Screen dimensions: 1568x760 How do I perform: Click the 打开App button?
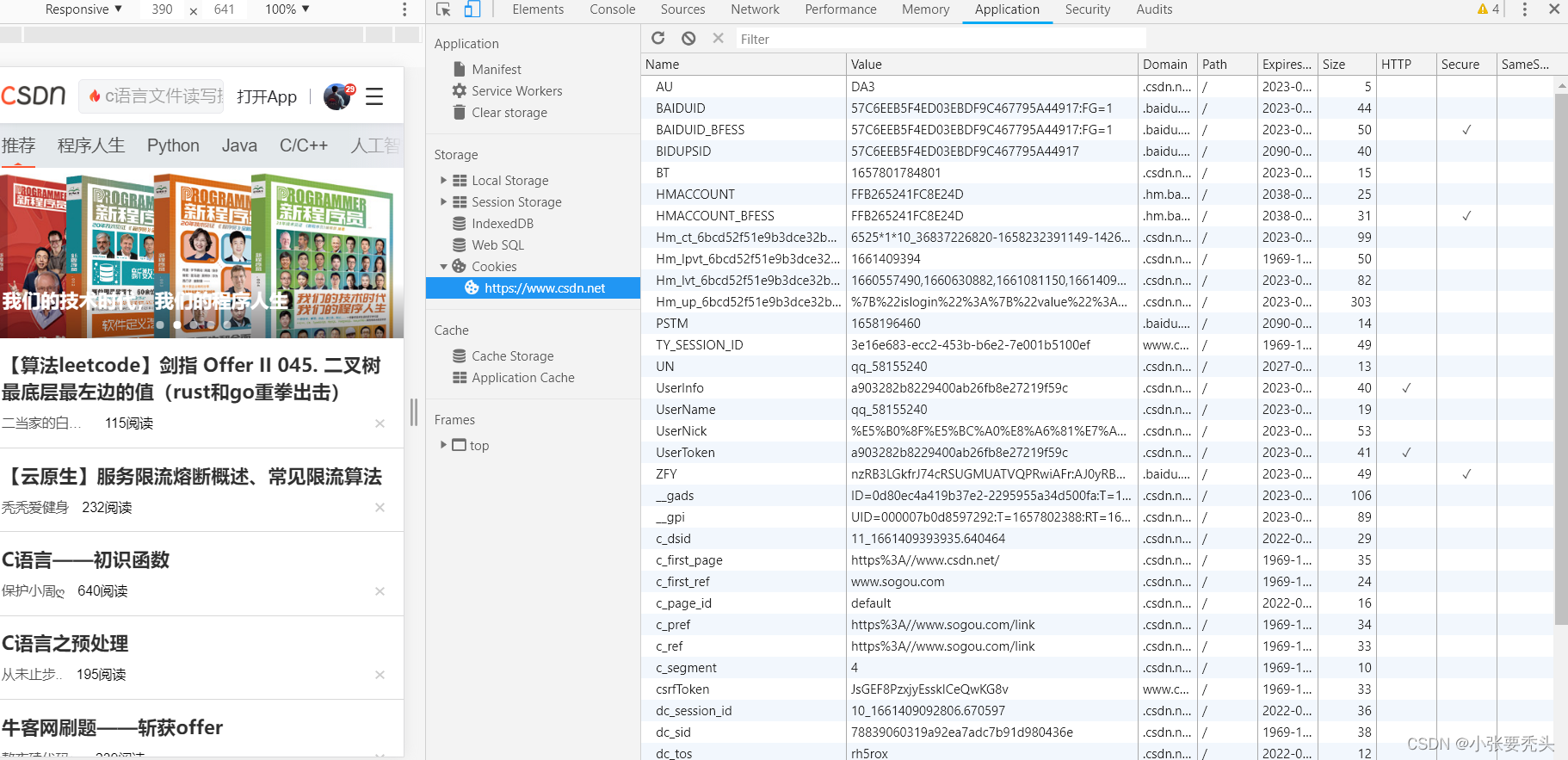(267, 96)
